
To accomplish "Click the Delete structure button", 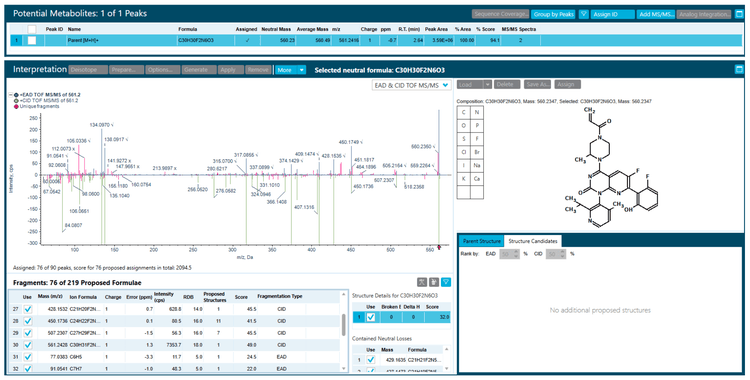I will pyautogui.click(x=507, y=84).
